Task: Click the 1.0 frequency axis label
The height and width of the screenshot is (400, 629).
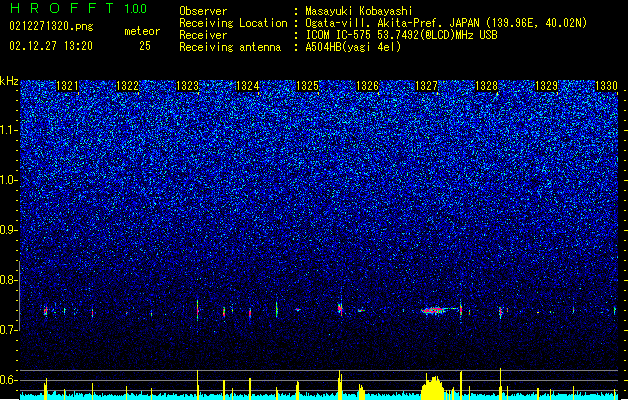Action: point(9,181)
